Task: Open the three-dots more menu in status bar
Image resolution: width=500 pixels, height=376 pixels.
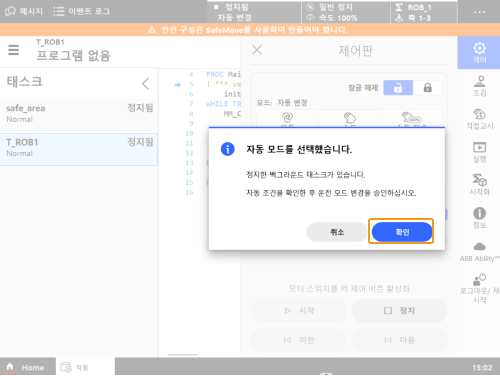Action: pyautogui.click(x=479, y=12)
